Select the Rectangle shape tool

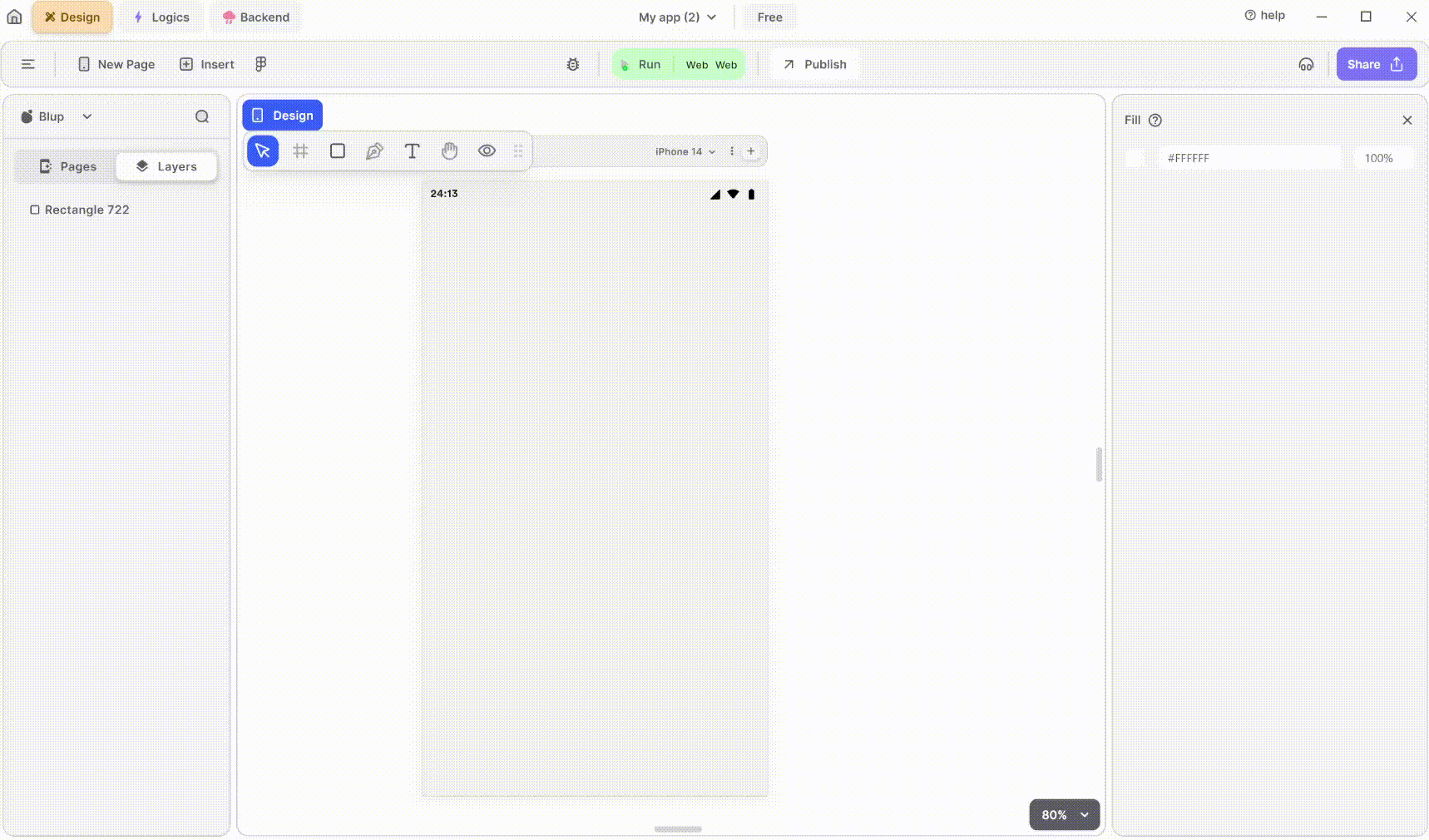[338, 151]
